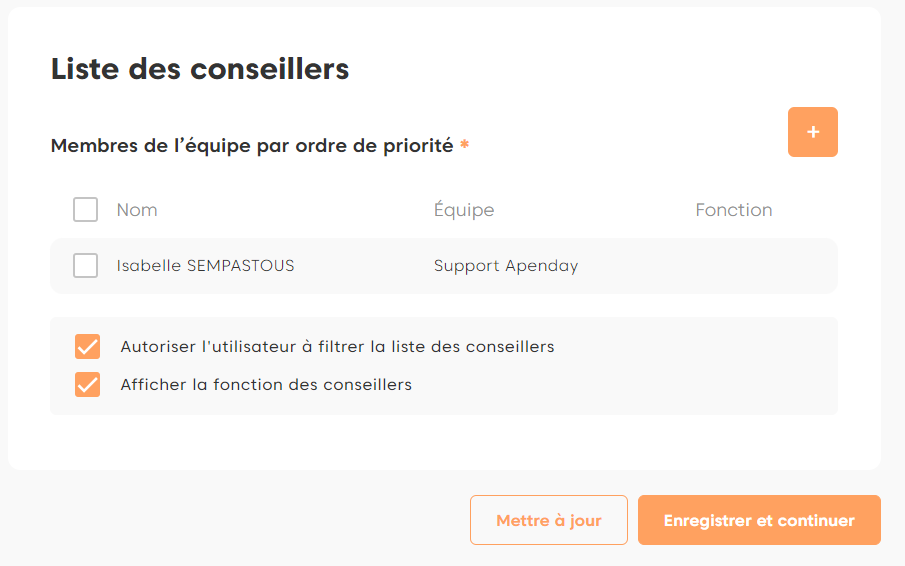The image size is (905, 566).
Task: Click the Nom column header
Action: [x=137, y=210]
